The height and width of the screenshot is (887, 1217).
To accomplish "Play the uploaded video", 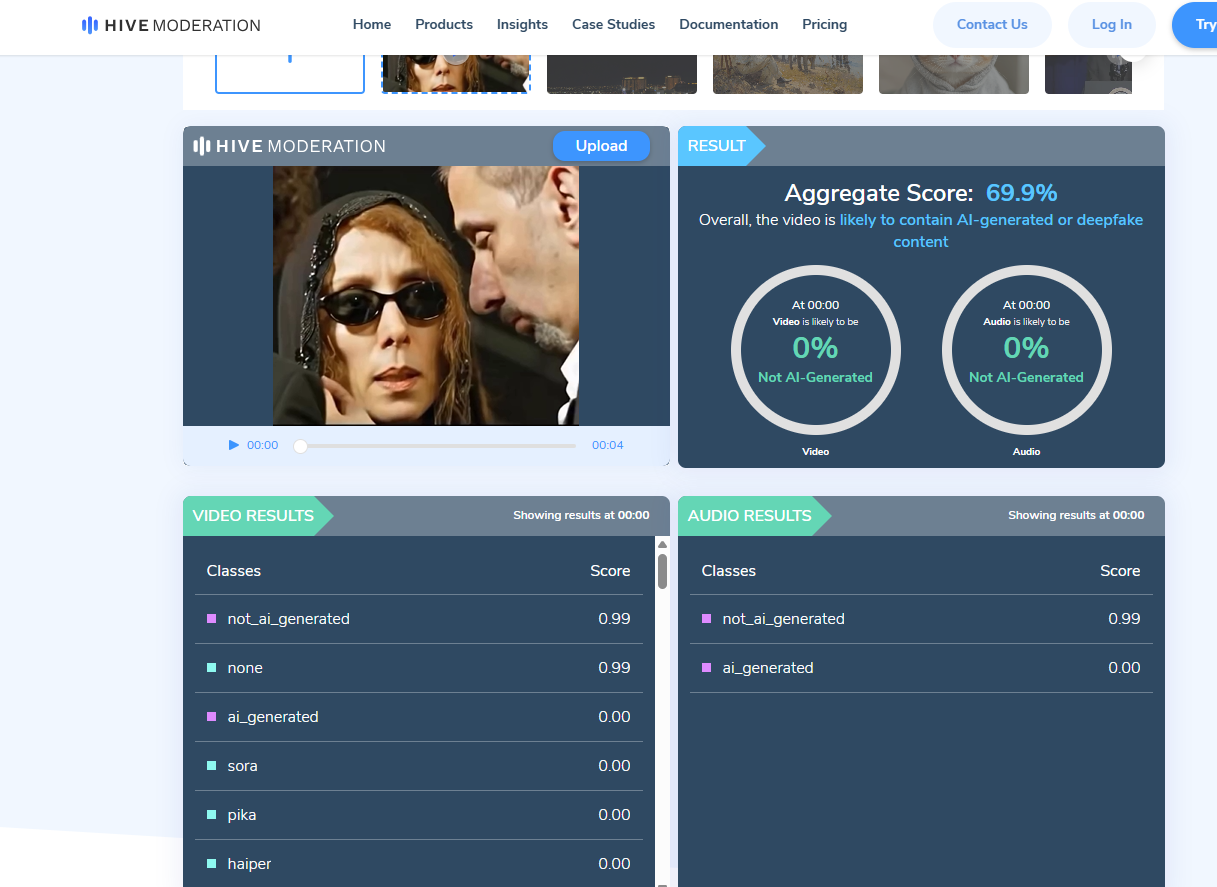I will coord(234,445).
